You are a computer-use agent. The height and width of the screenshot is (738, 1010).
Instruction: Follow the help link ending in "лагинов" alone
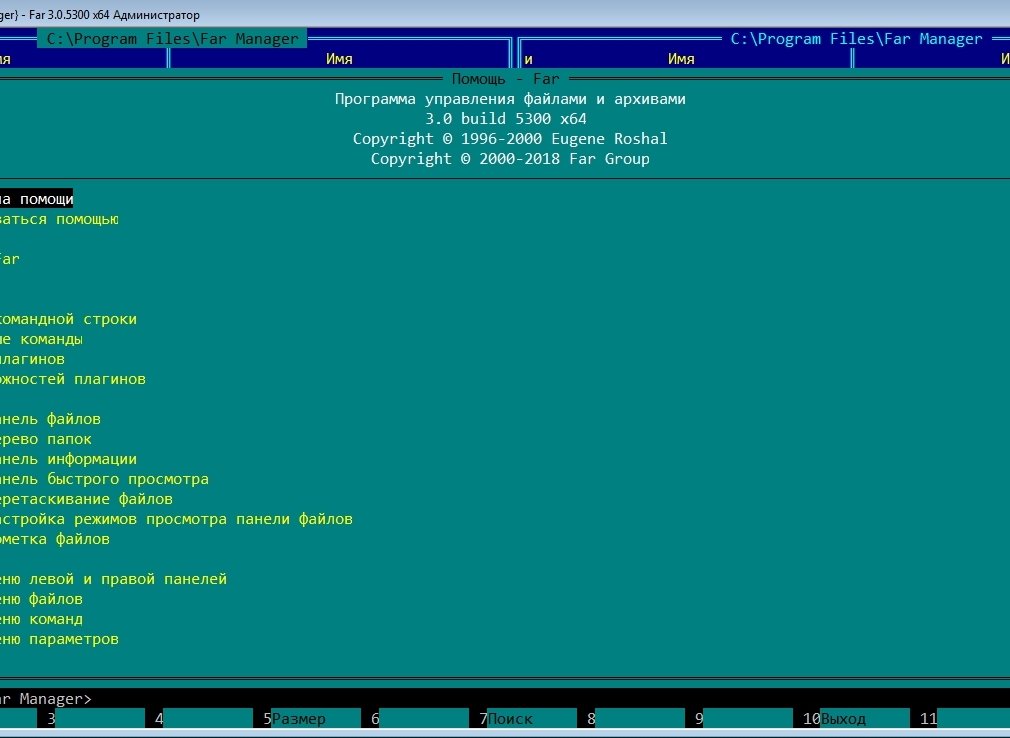(x=32, y=359)
